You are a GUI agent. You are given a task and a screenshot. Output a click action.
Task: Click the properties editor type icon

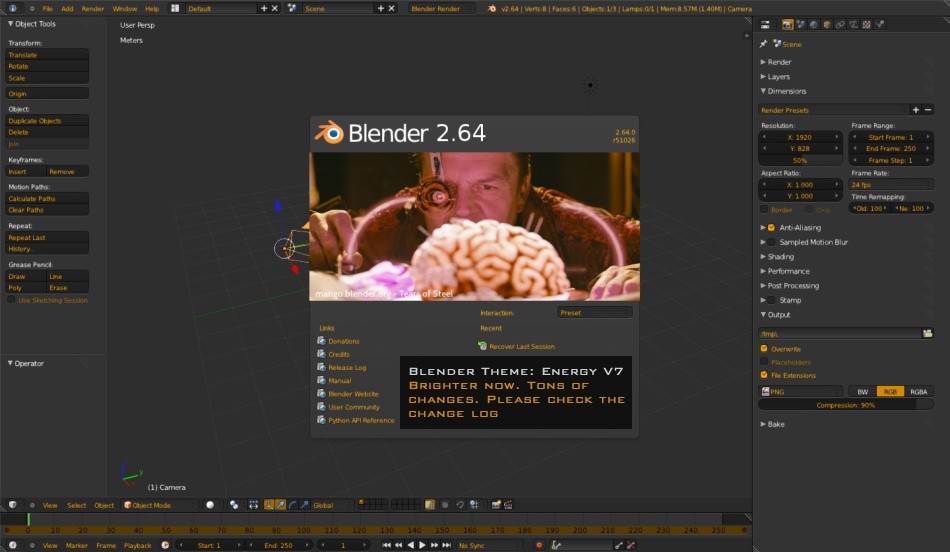coord(765,24)
